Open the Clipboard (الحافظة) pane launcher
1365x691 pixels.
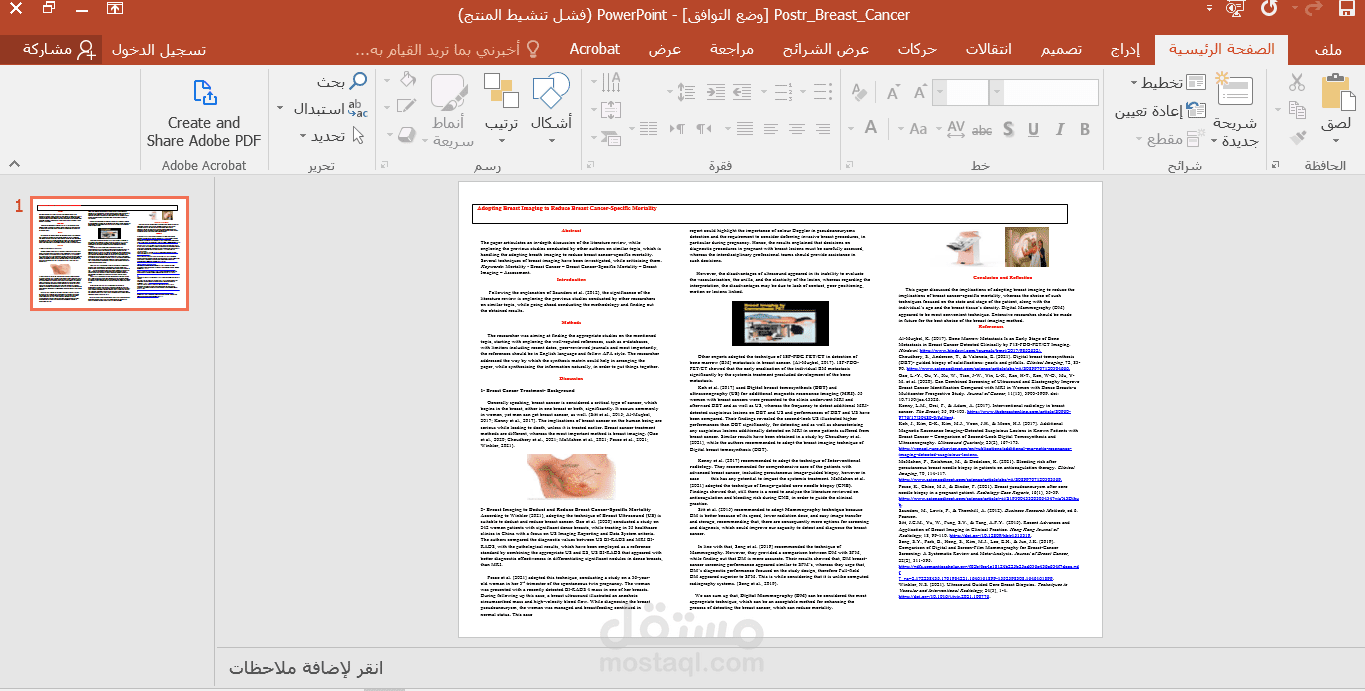[x=1273, y=165]
